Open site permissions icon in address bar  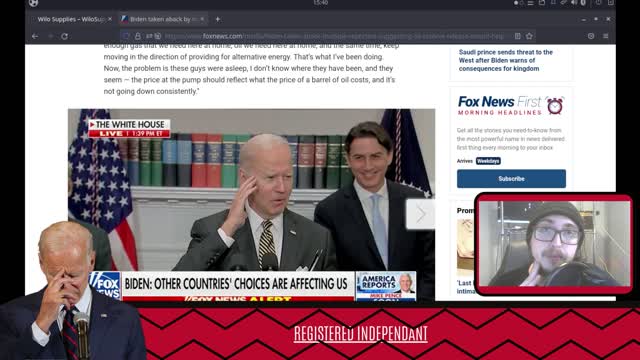(149, 36)
